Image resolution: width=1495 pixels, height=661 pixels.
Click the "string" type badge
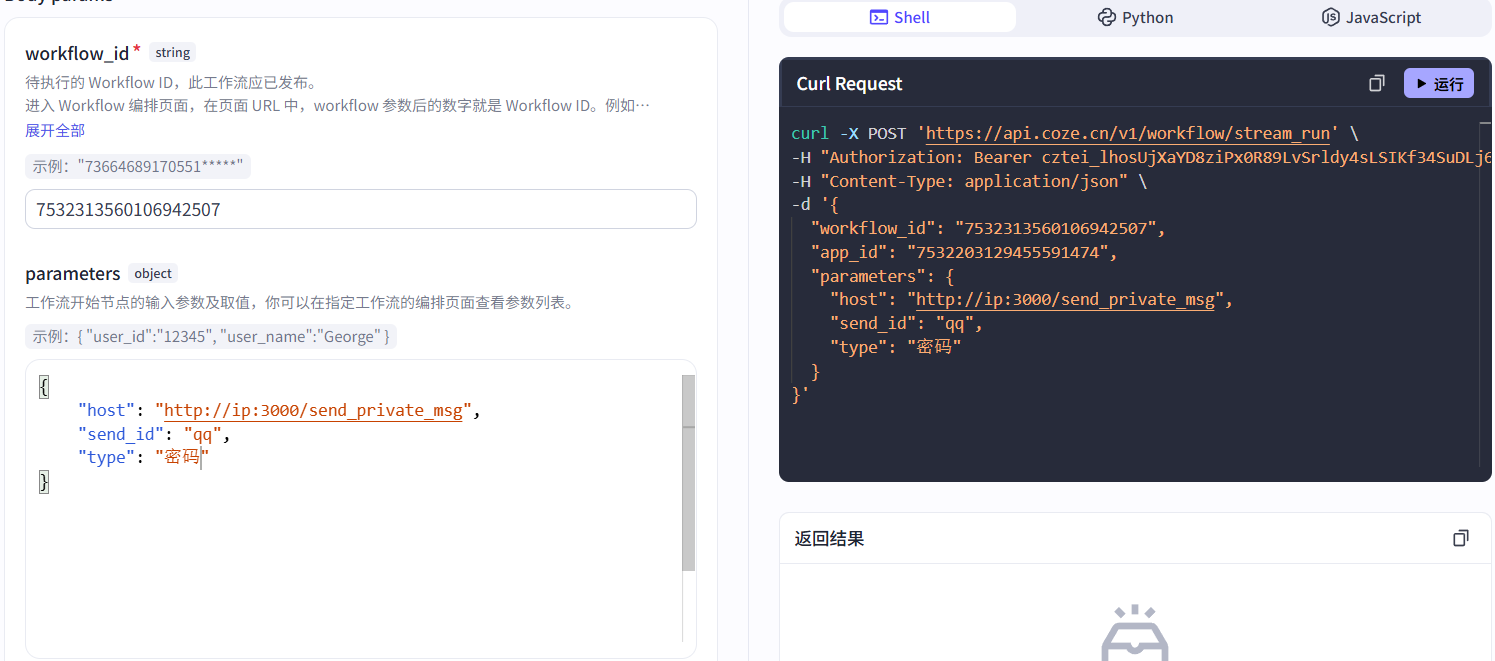click(x=173, y=53)
